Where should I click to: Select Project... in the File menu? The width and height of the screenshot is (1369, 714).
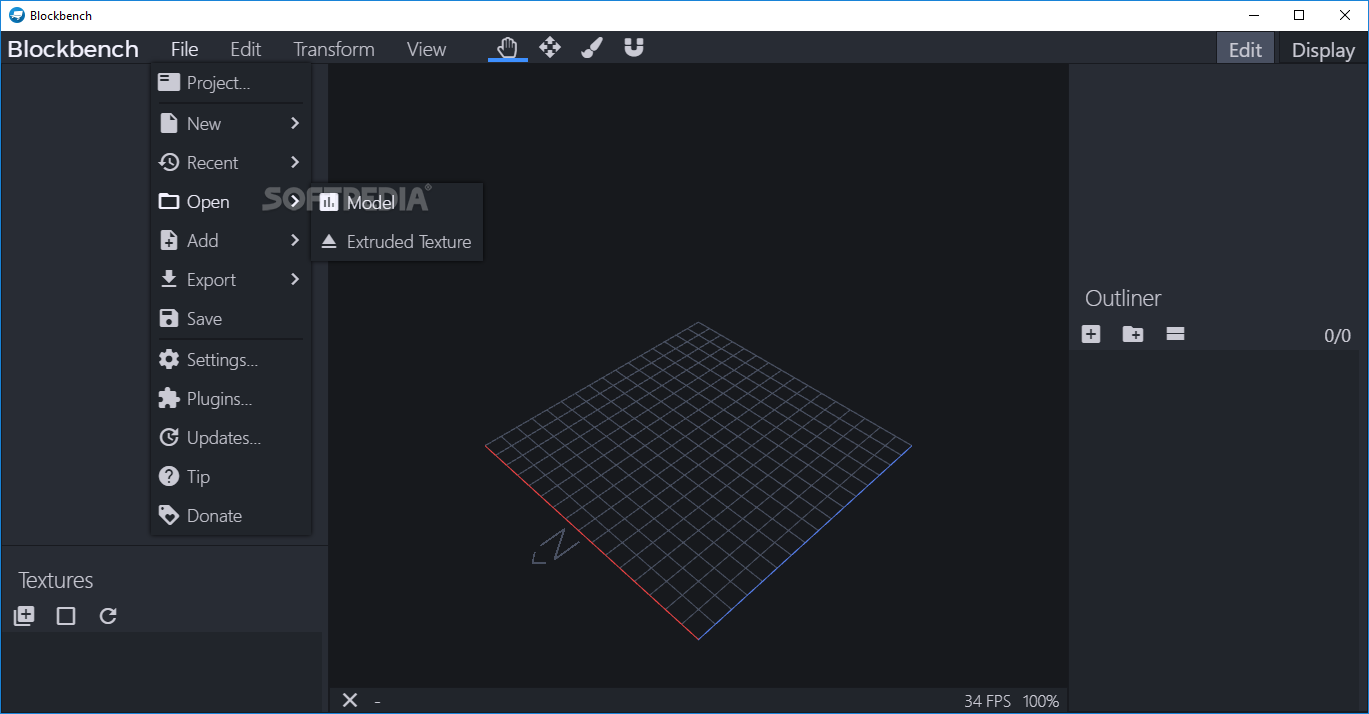coord(231,83)
